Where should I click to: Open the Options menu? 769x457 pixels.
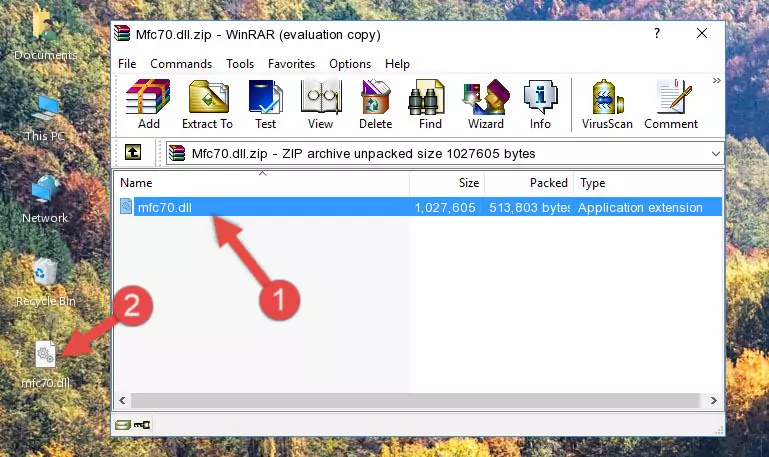(350, 64)
